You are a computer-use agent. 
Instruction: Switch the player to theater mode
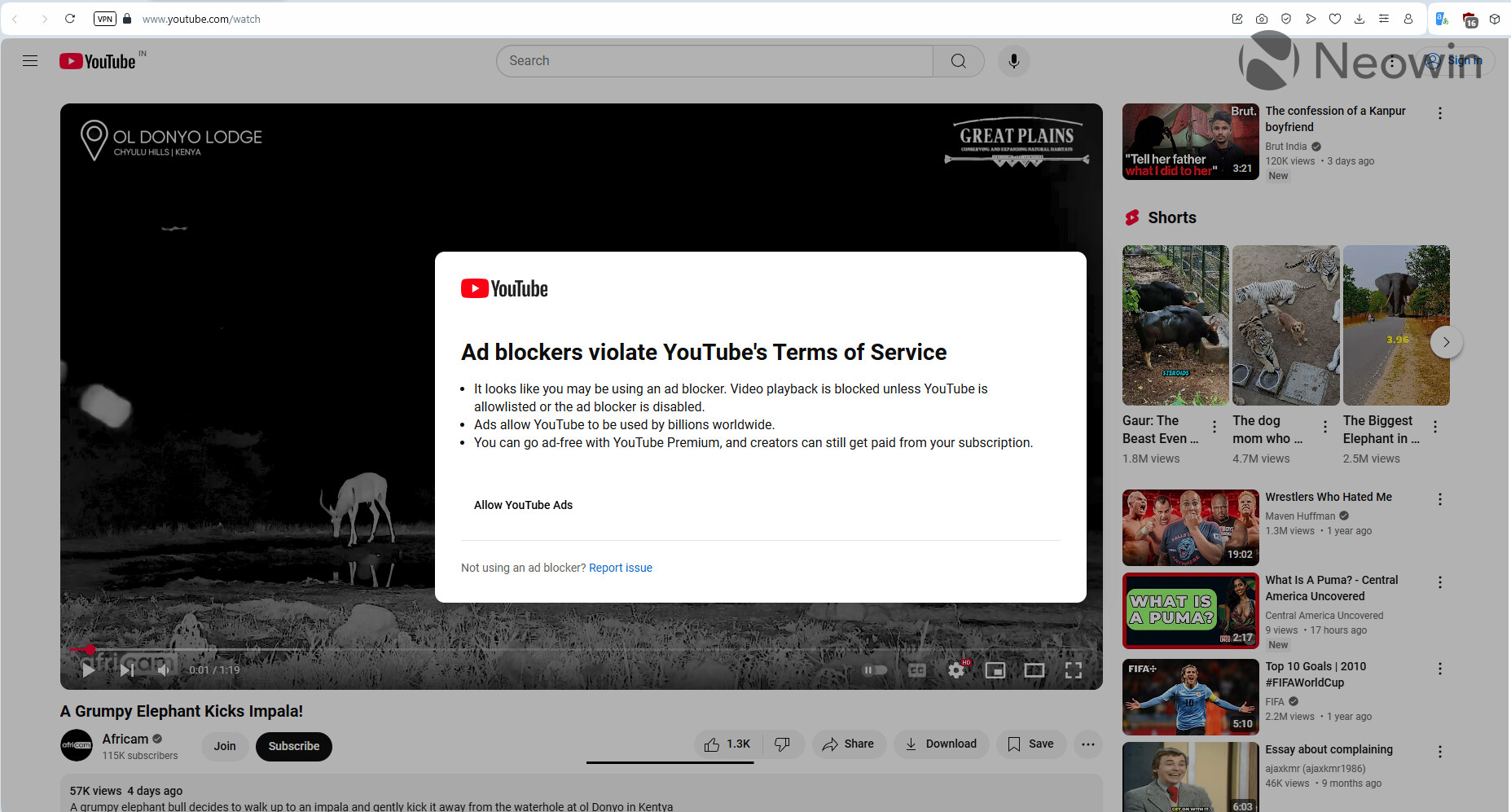1034,669
